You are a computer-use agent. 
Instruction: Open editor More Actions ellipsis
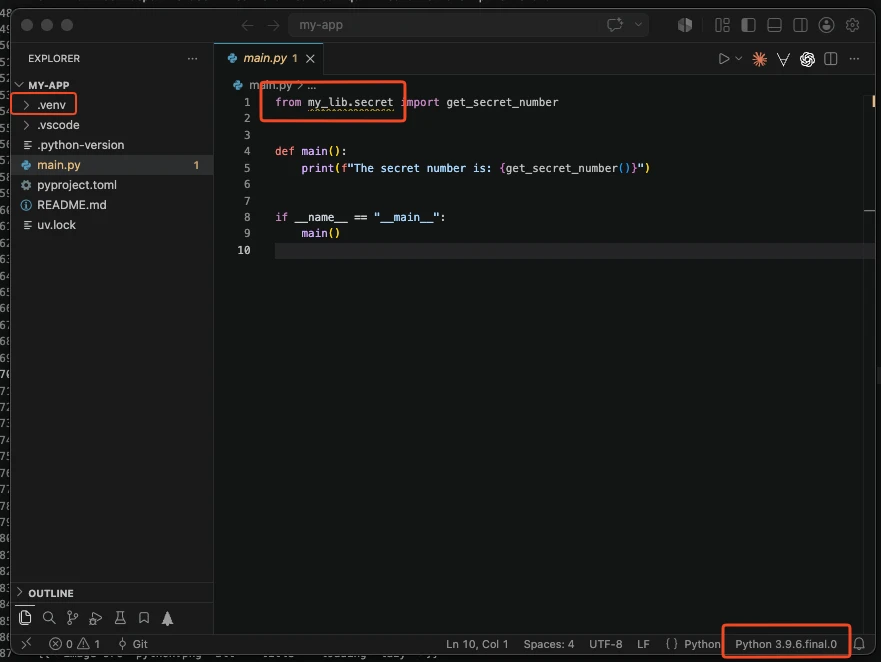coord(855,58)
